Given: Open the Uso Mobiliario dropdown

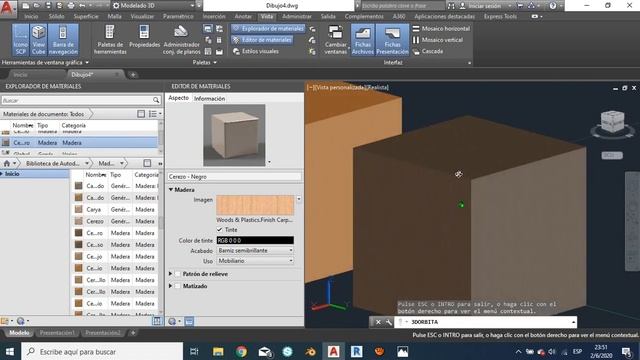Looking at the screenshot, I should 255,261.
